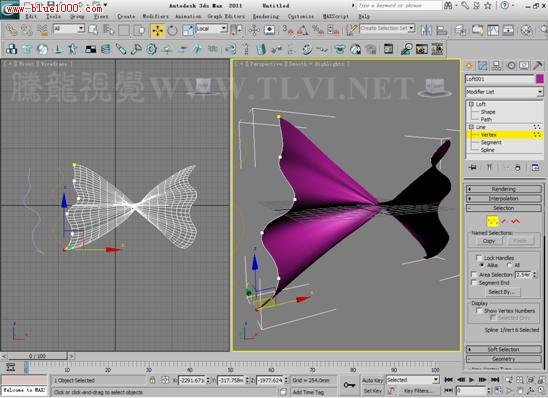
Task: Enable the Area Selection checkbox
Action: click(x=474, y=275)
